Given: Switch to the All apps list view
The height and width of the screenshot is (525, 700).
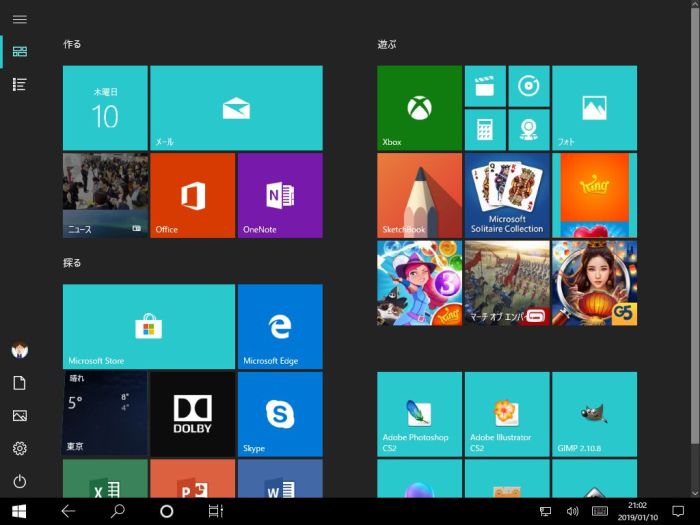Looking at the screenshot, I should click(x=20, y=84).
